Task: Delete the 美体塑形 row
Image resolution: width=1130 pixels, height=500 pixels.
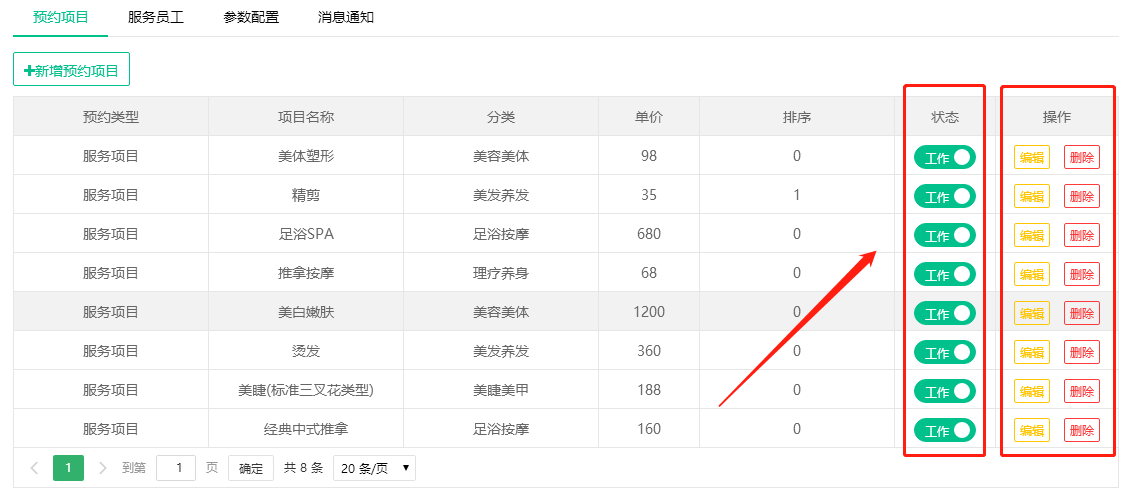Action: pos(1082,157)
